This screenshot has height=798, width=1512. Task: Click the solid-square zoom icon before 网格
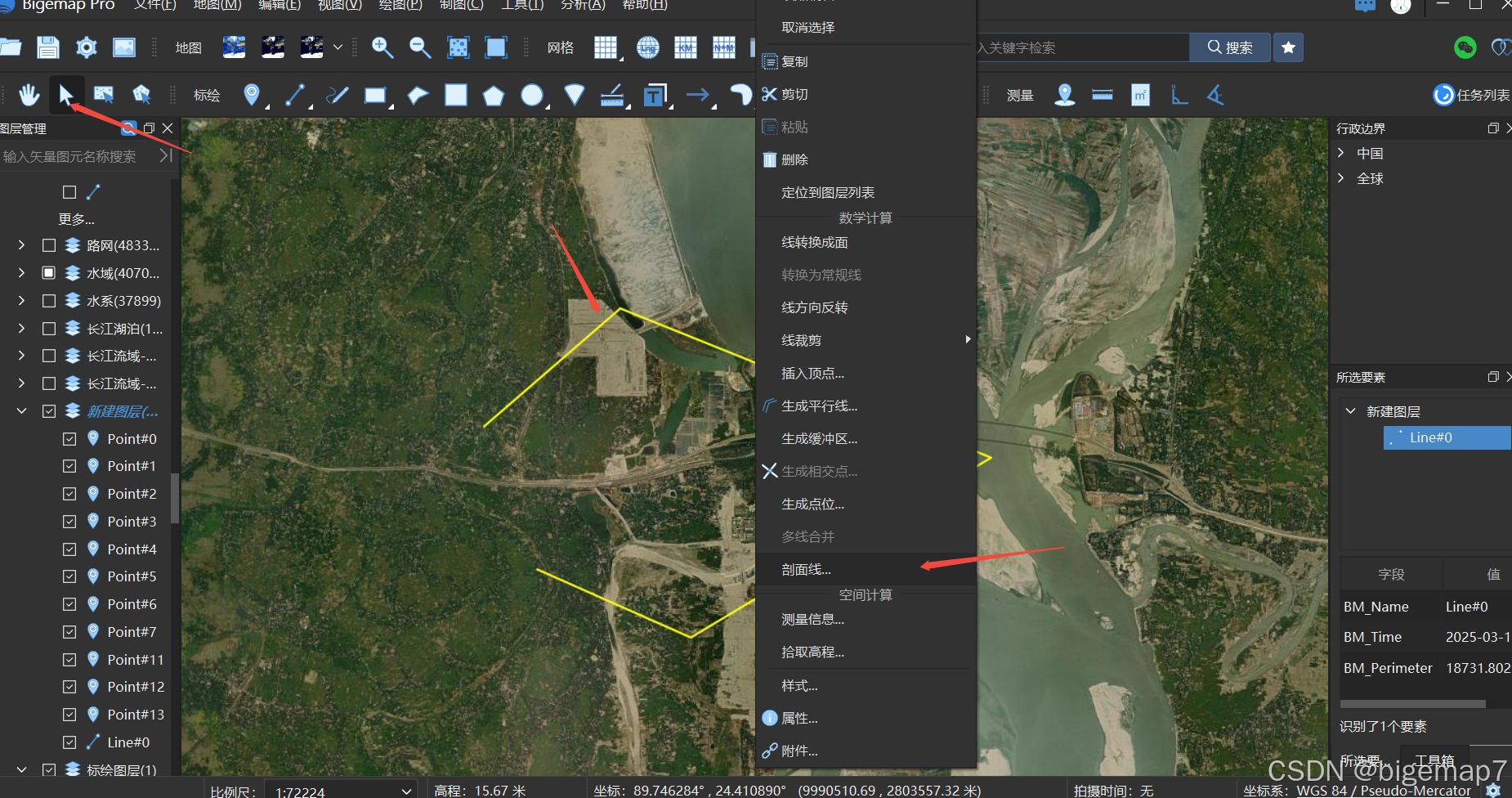coord(496,47)
